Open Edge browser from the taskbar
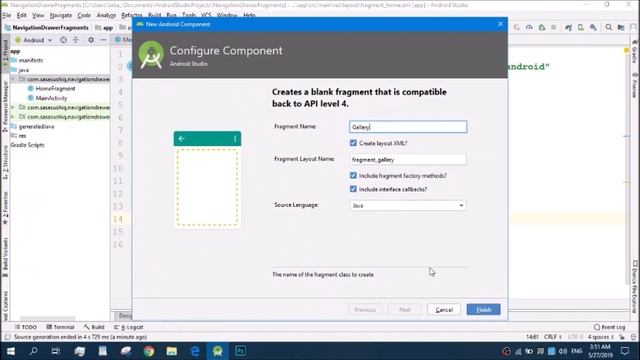The width and height of the screenshot is (640, 360). pos(195,351)
